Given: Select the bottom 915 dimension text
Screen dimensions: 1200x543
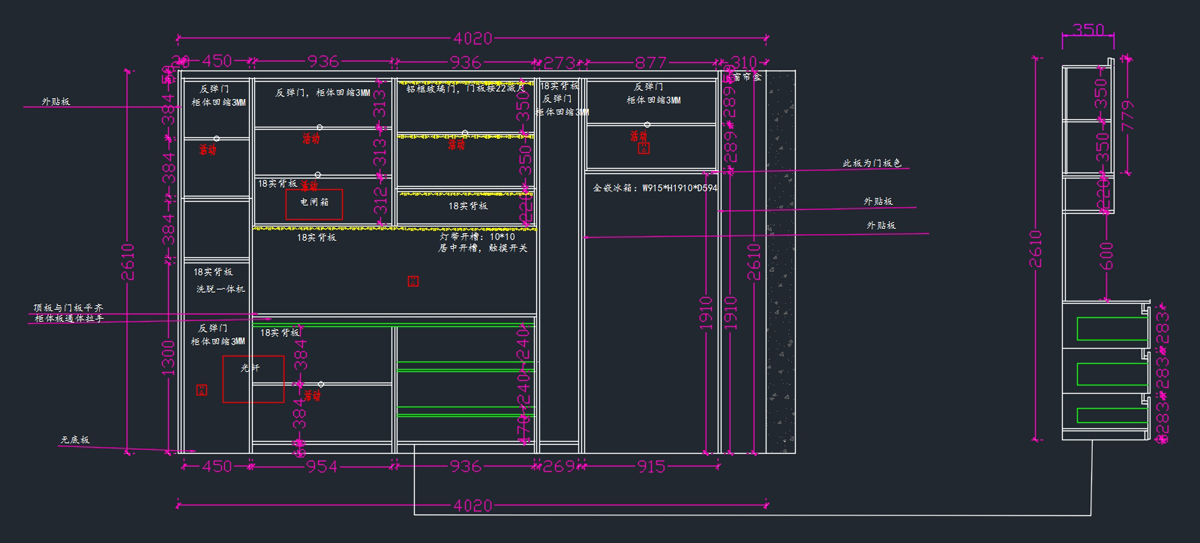Looking at the screenshot, I should click(x=651, y=466).
